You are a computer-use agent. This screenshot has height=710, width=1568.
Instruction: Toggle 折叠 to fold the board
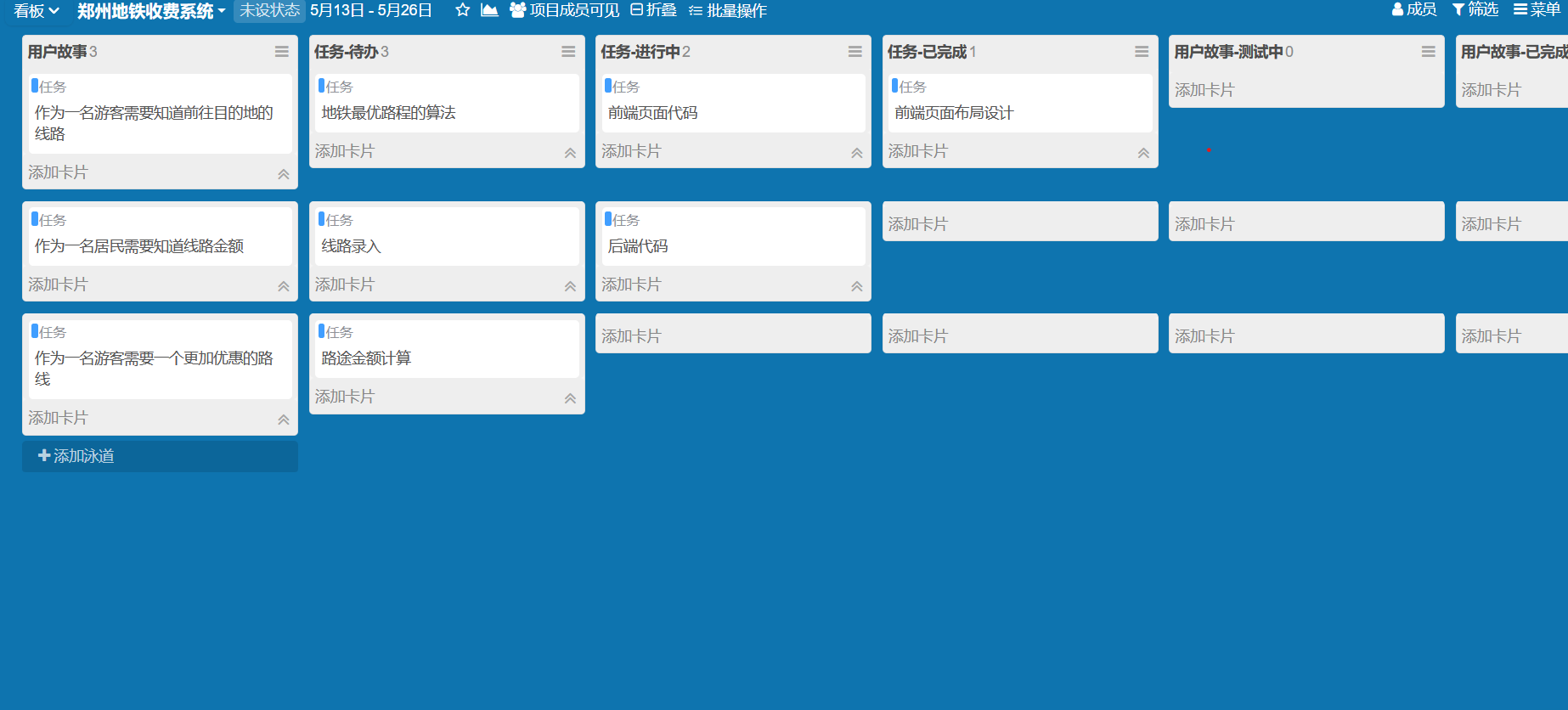pos(653,10)
